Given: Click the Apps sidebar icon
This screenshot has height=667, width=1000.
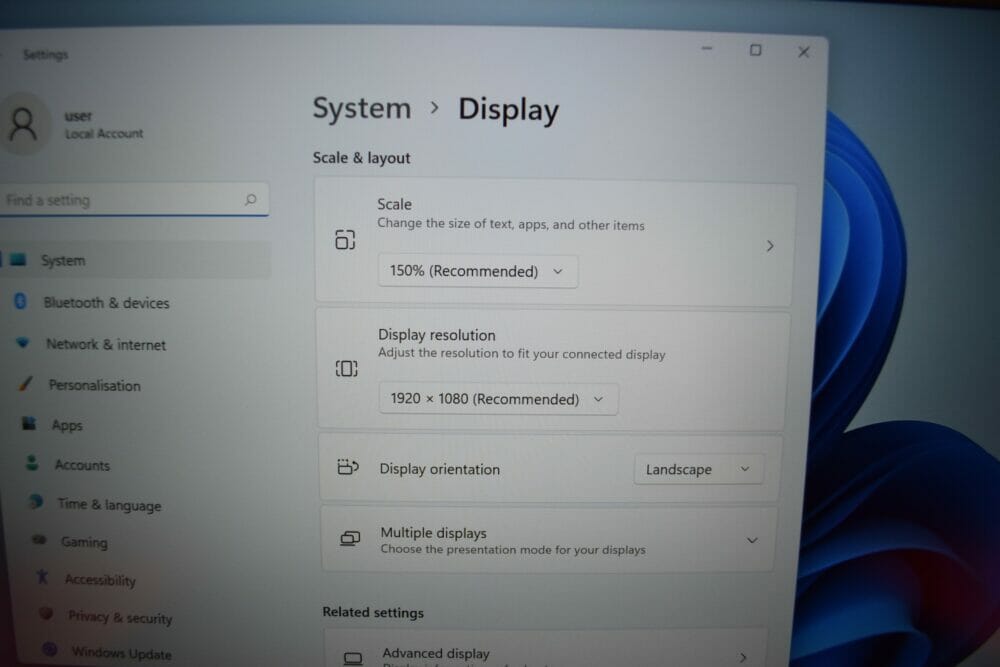Looking at the screenshot, I should click(x=29, y=423).
